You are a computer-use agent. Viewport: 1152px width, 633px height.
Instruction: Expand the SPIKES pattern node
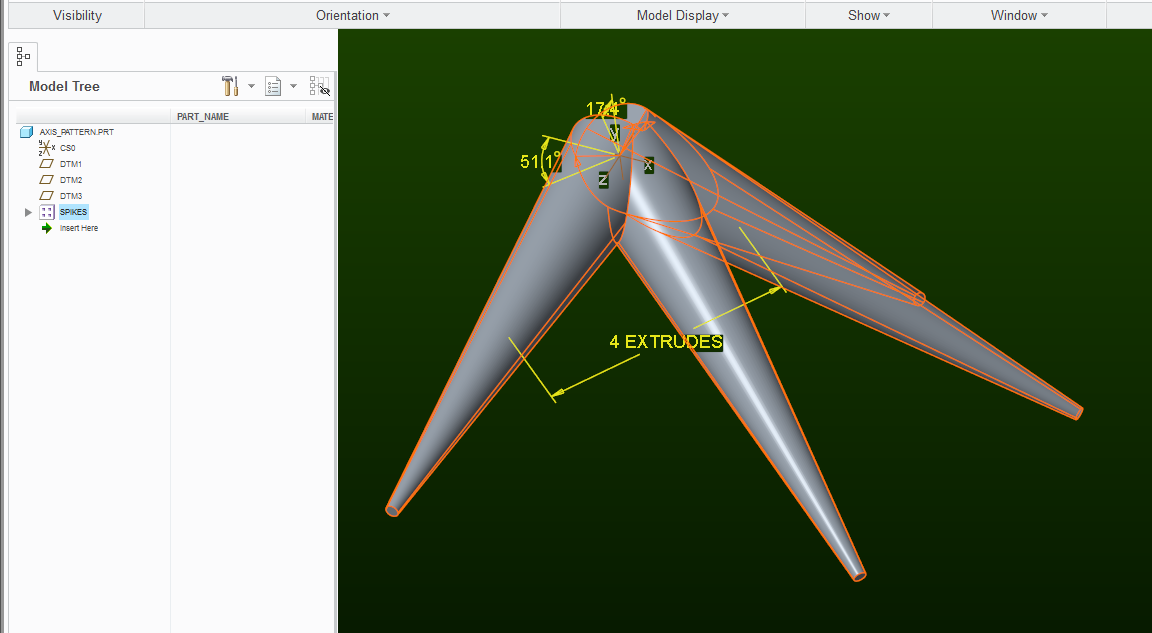tap(28, 212)
